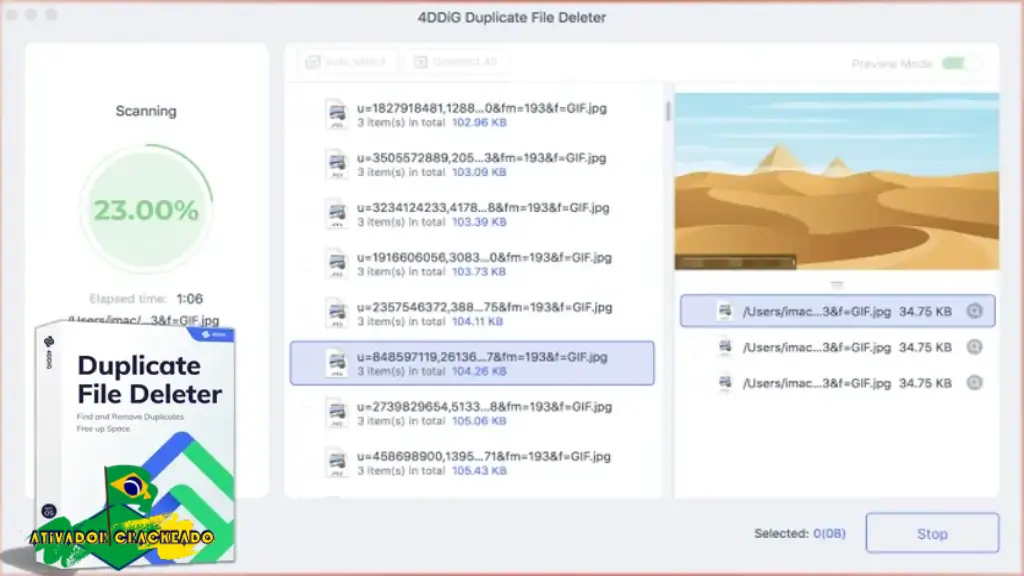
Task: Select file name u=3505572889,205...3&fm=193&f=GIF.jpg
Action: pos(481,158)
